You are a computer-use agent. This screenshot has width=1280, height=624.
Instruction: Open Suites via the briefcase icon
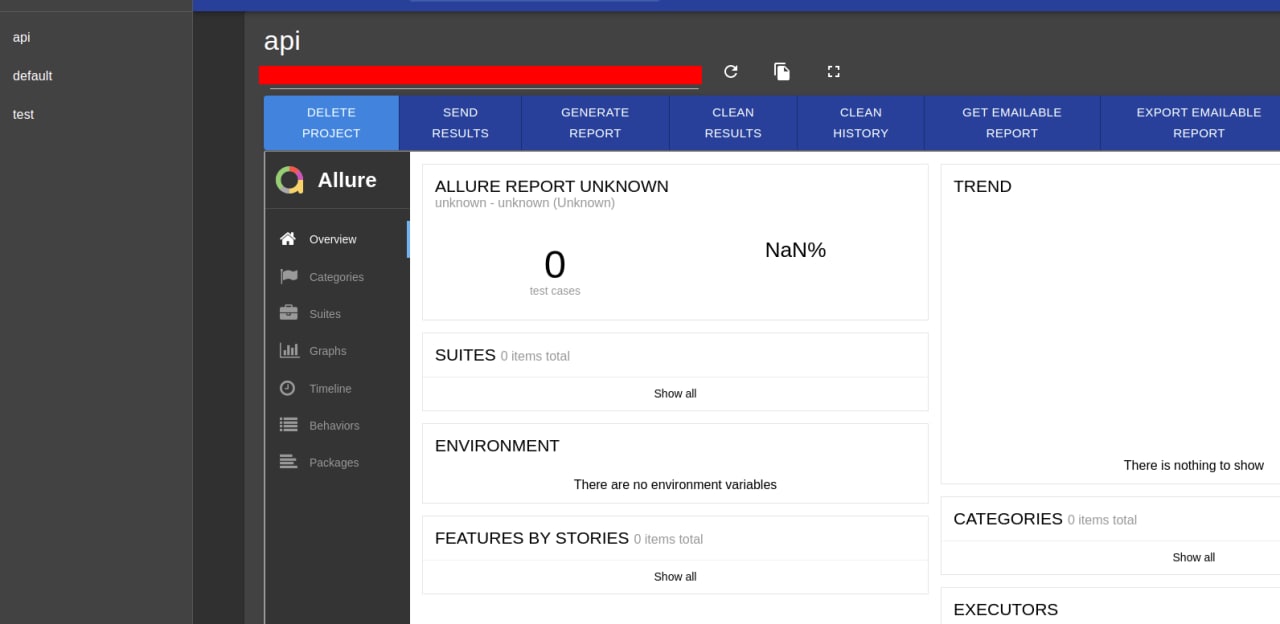[289, 313]
